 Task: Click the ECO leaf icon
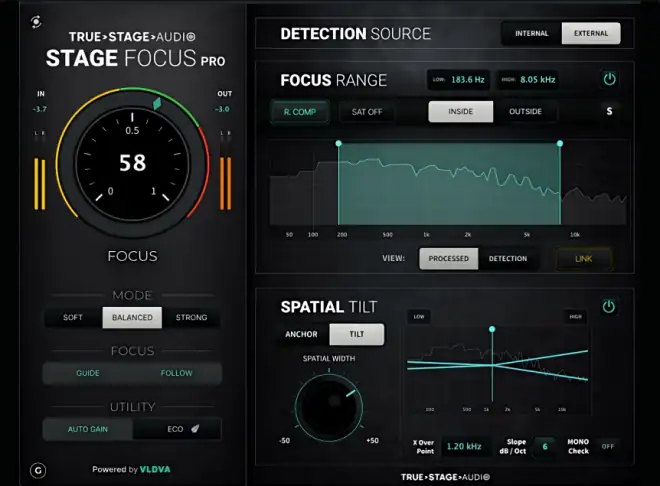(x=195, y=429)
